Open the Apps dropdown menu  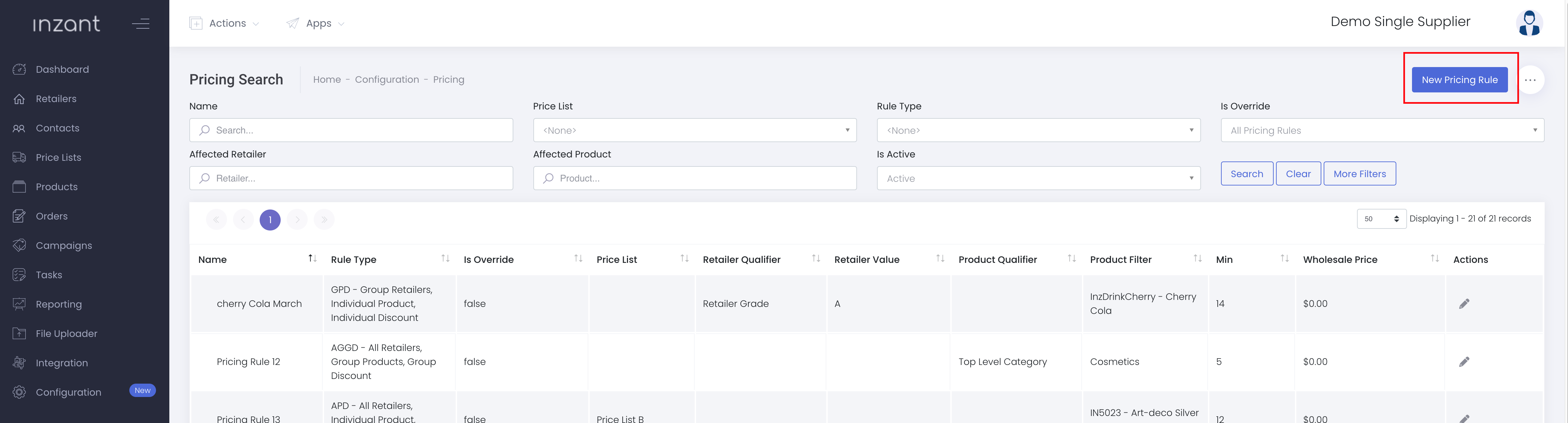pyautogui.click(x=315, y=23)
